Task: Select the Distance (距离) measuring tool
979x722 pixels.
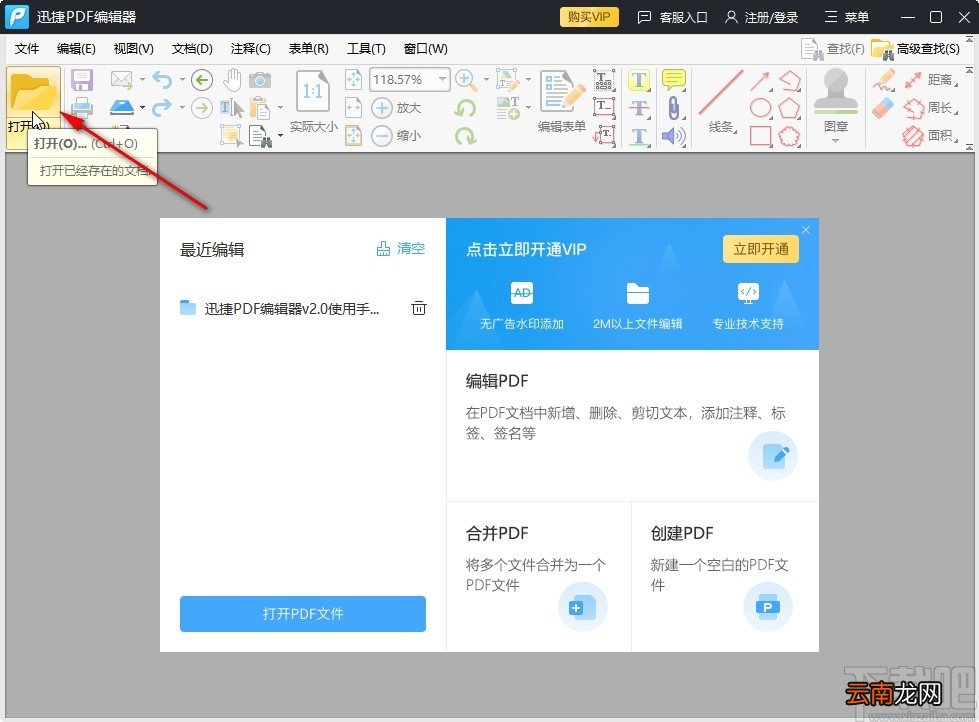Action: (931, 80)
